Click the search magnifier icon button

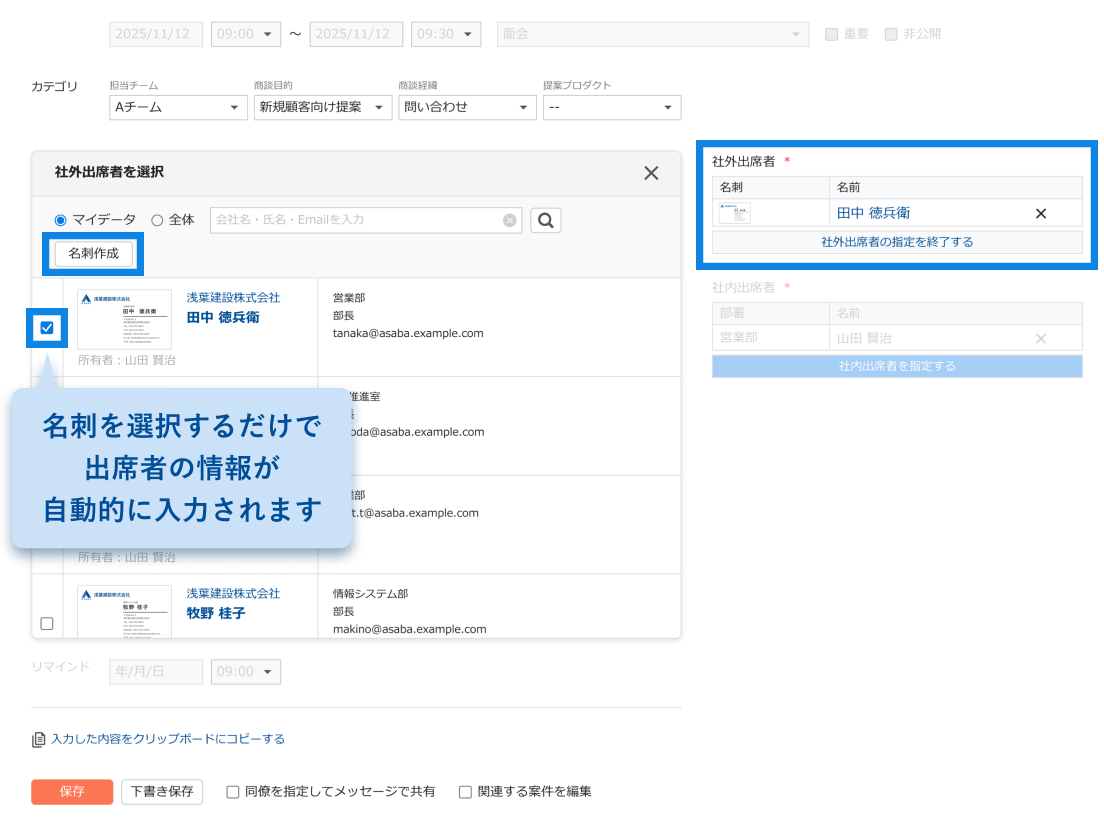[545, 220]
